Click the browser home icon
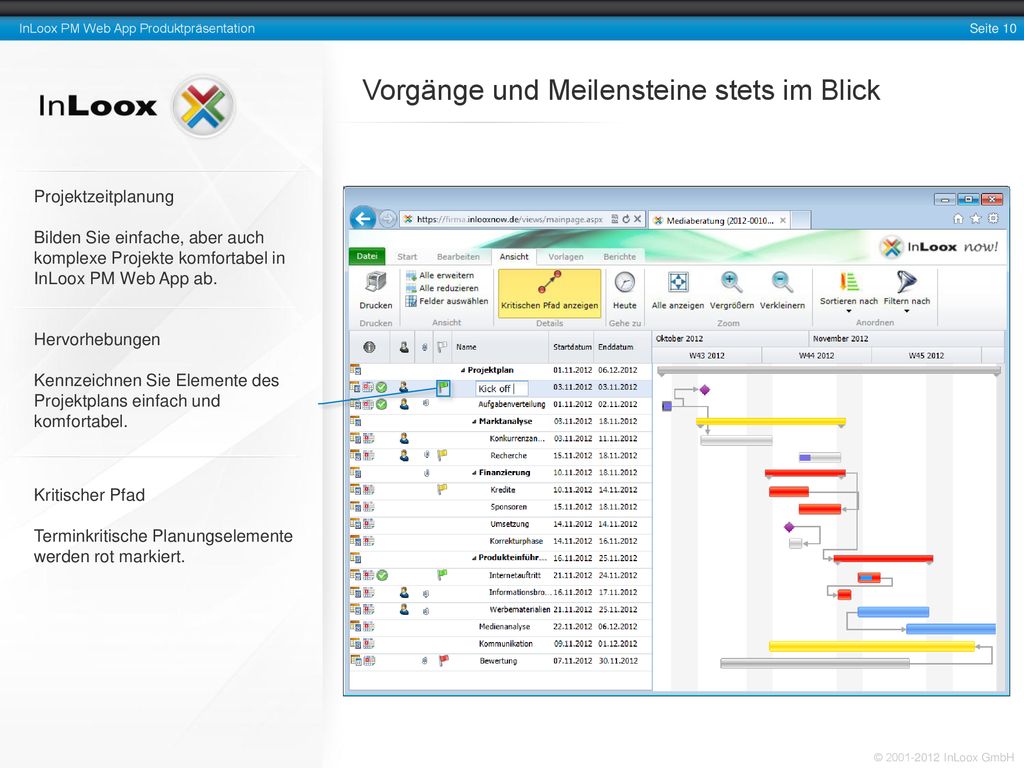The height and width of the screenshot is (768, 1024). coord(958,219)
